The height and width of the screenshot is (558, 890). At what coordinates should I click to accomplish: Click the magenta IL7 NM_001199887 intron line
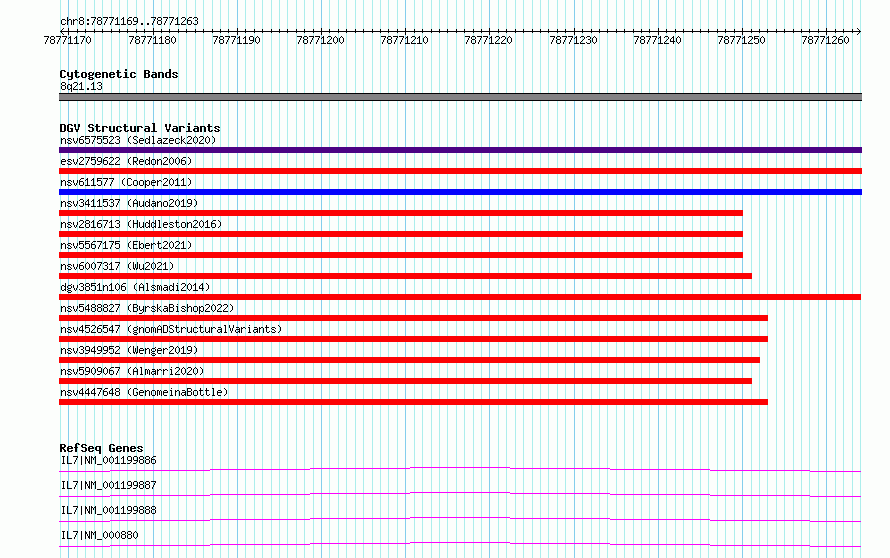point(460,494)
